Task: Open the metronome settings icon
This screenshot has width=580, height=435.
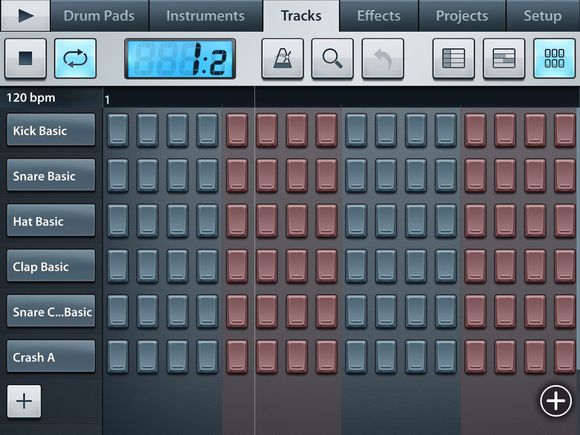Action: coord(283,58)
